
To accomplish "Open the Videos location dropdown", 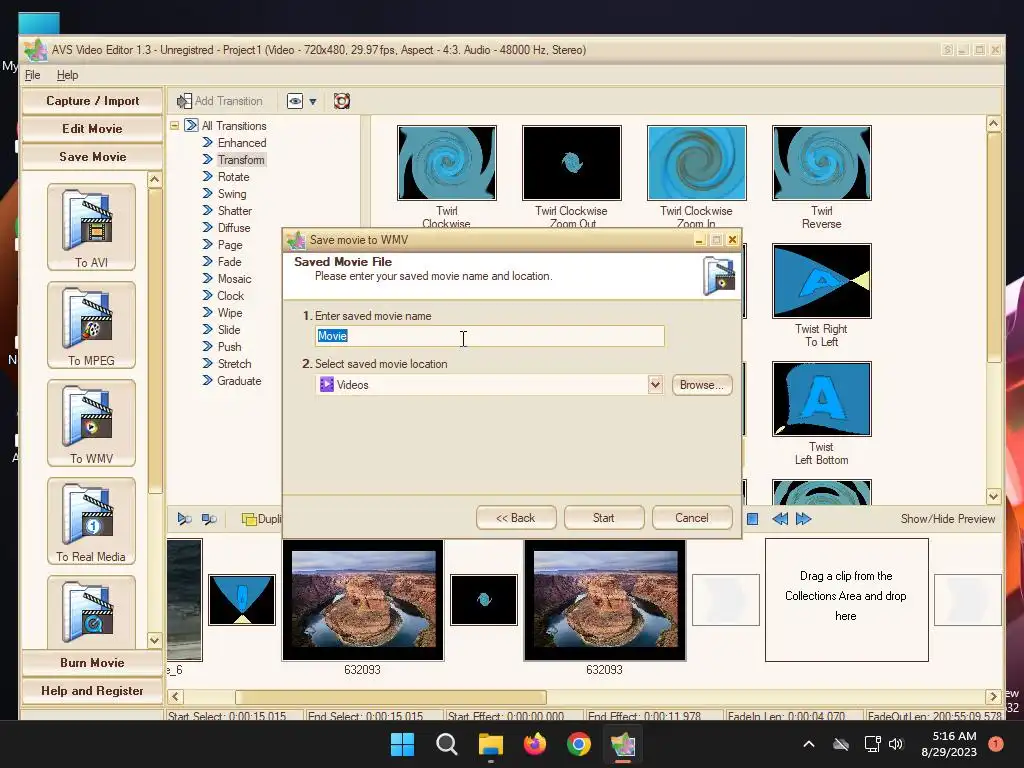I will point(655,385).
